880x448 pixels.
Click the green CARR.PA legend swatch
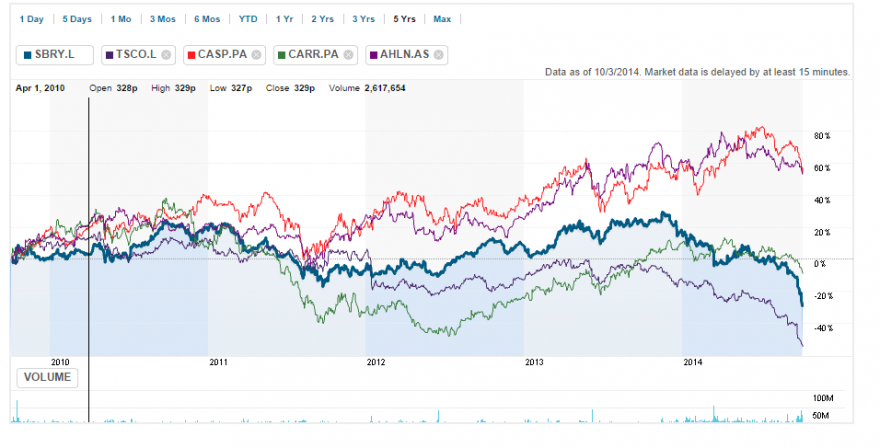click(282, 55)
